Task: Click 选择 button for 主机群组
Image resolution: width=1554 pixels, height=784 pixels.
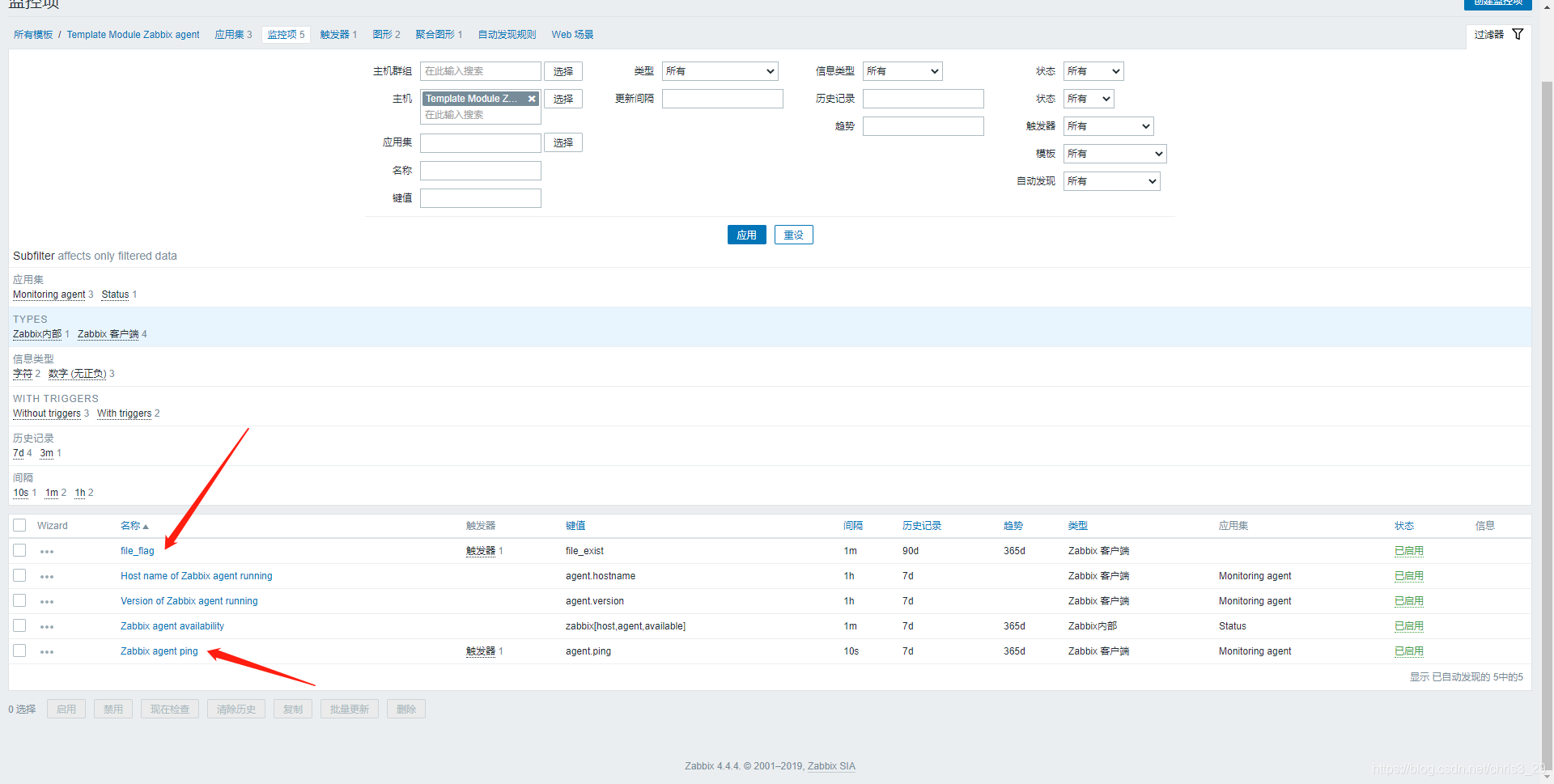Action: (x=563, y=71)
